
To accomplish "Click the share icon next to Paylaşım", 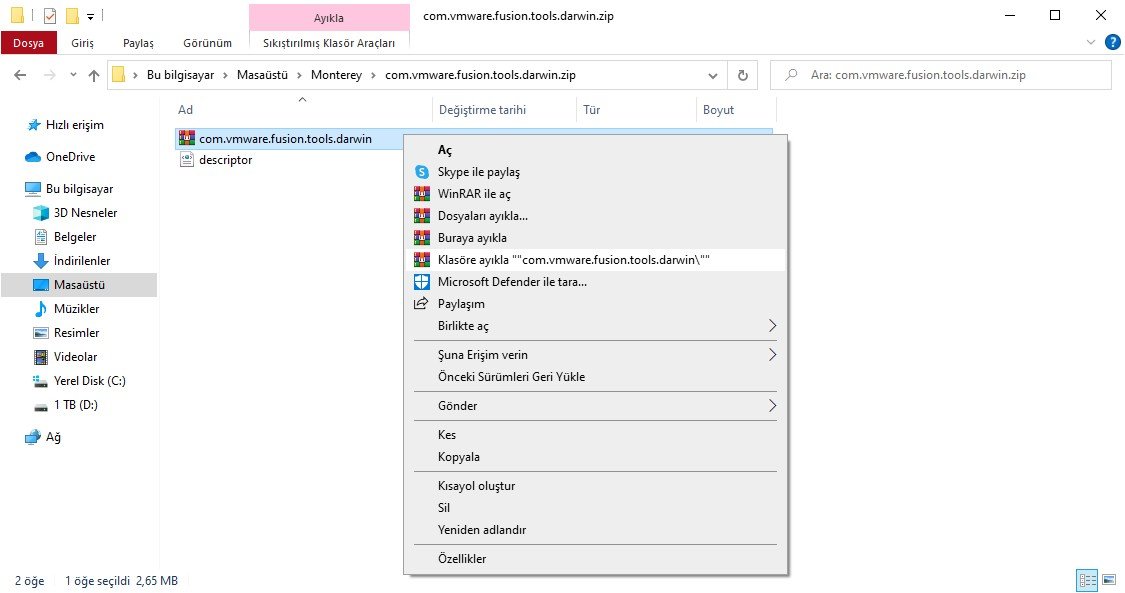I will pyautogui.click(x=421, y=303).
